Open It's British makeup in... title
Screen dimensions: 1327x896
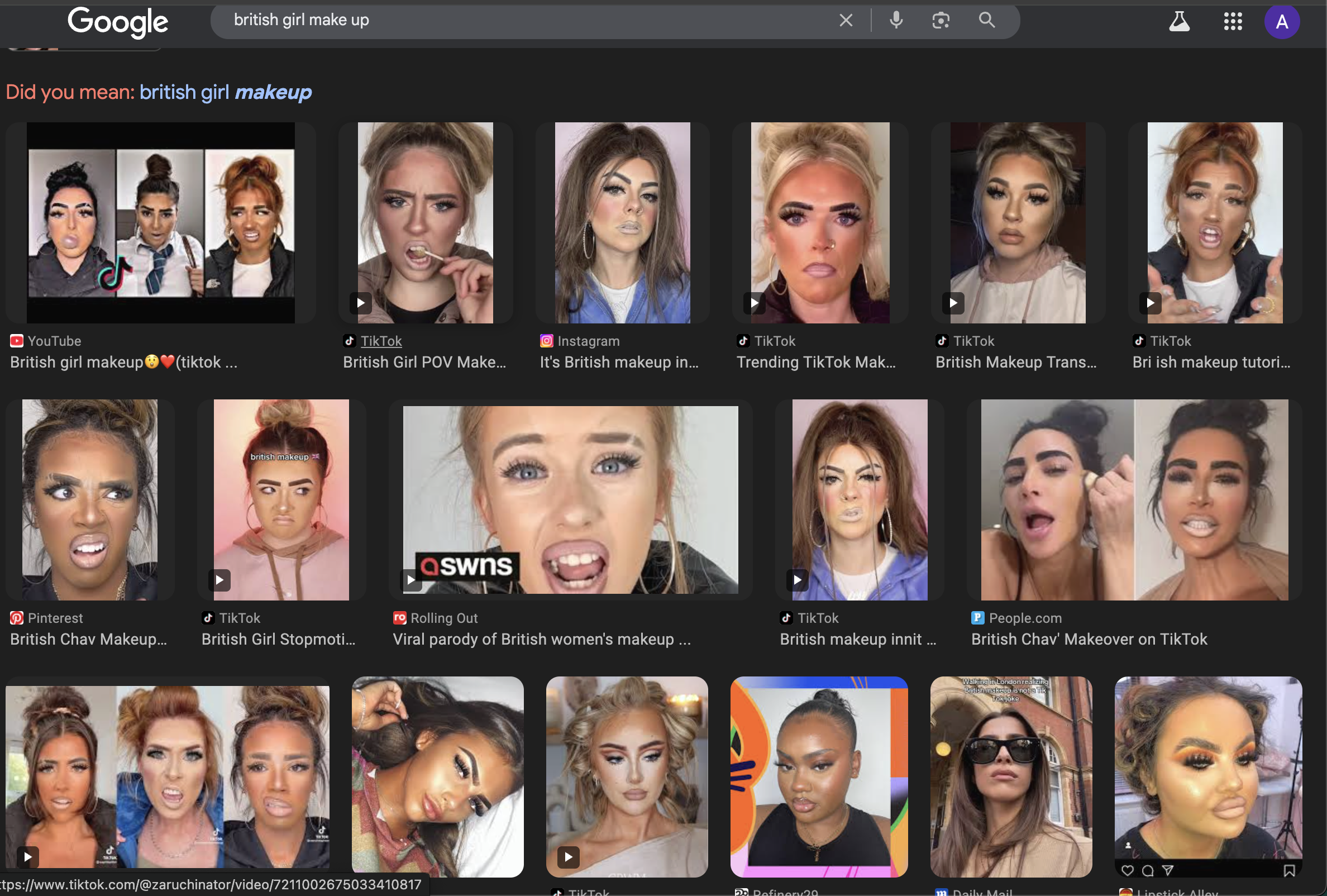(619, 362)
